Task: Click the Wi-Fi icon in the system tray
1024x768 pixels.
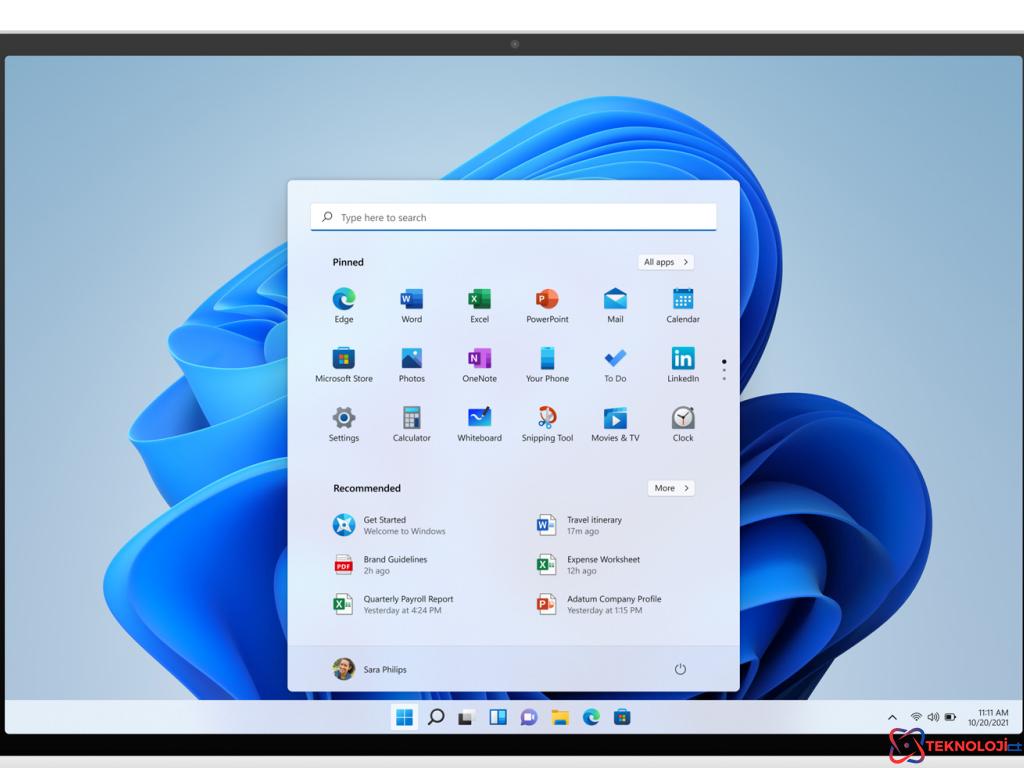Action: (914, 716)
